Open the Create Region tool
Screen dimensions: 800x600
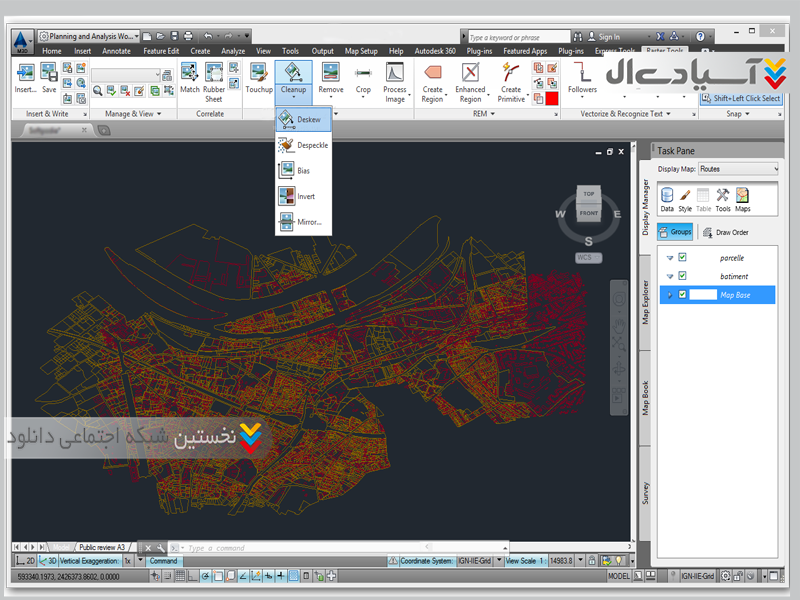pyautogui.click(x=432, y=74)
